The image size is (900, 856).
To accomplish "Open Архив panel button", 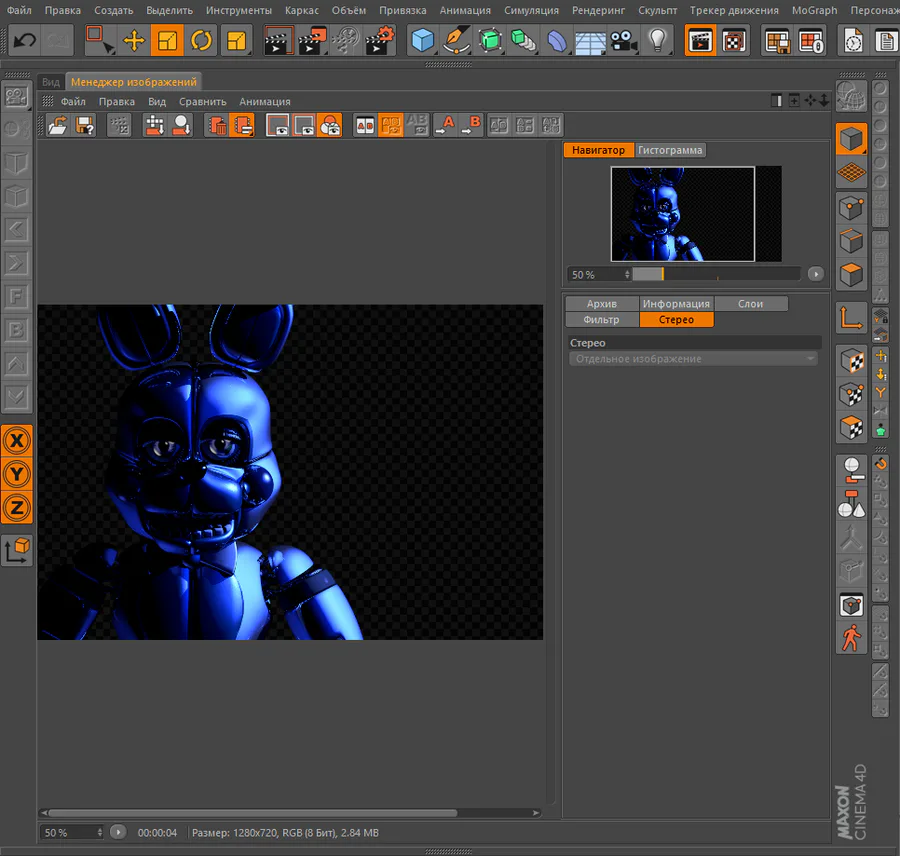I will click(602, 304).
